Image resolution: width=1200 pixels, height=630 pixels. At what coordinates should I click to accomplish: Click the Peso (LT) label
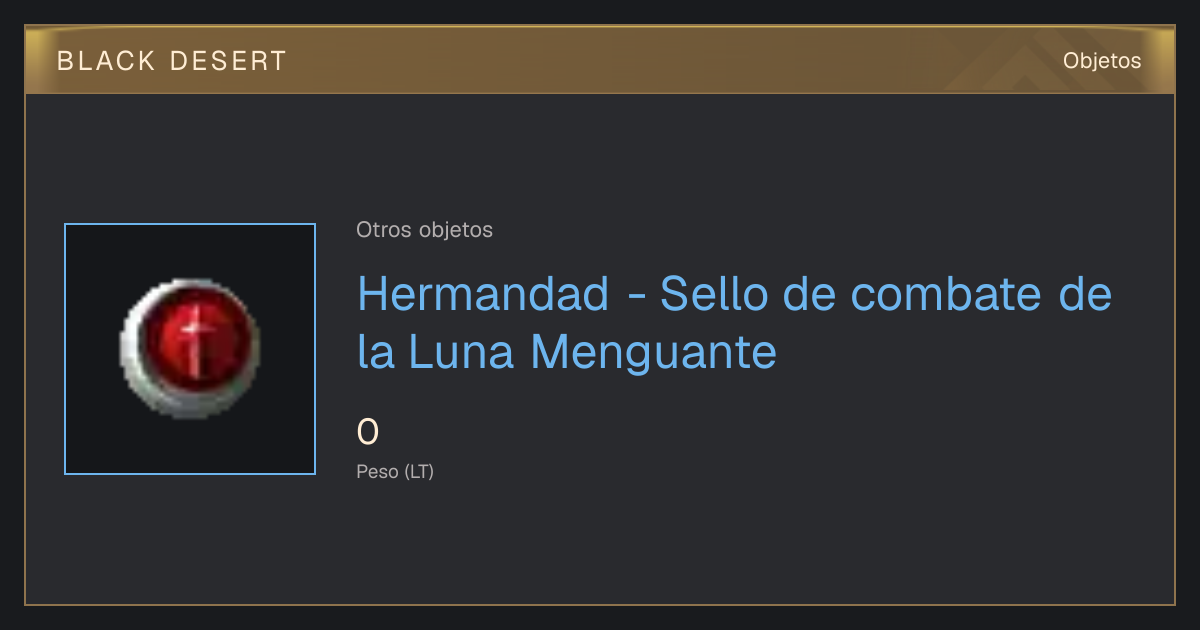click(395, 472)
